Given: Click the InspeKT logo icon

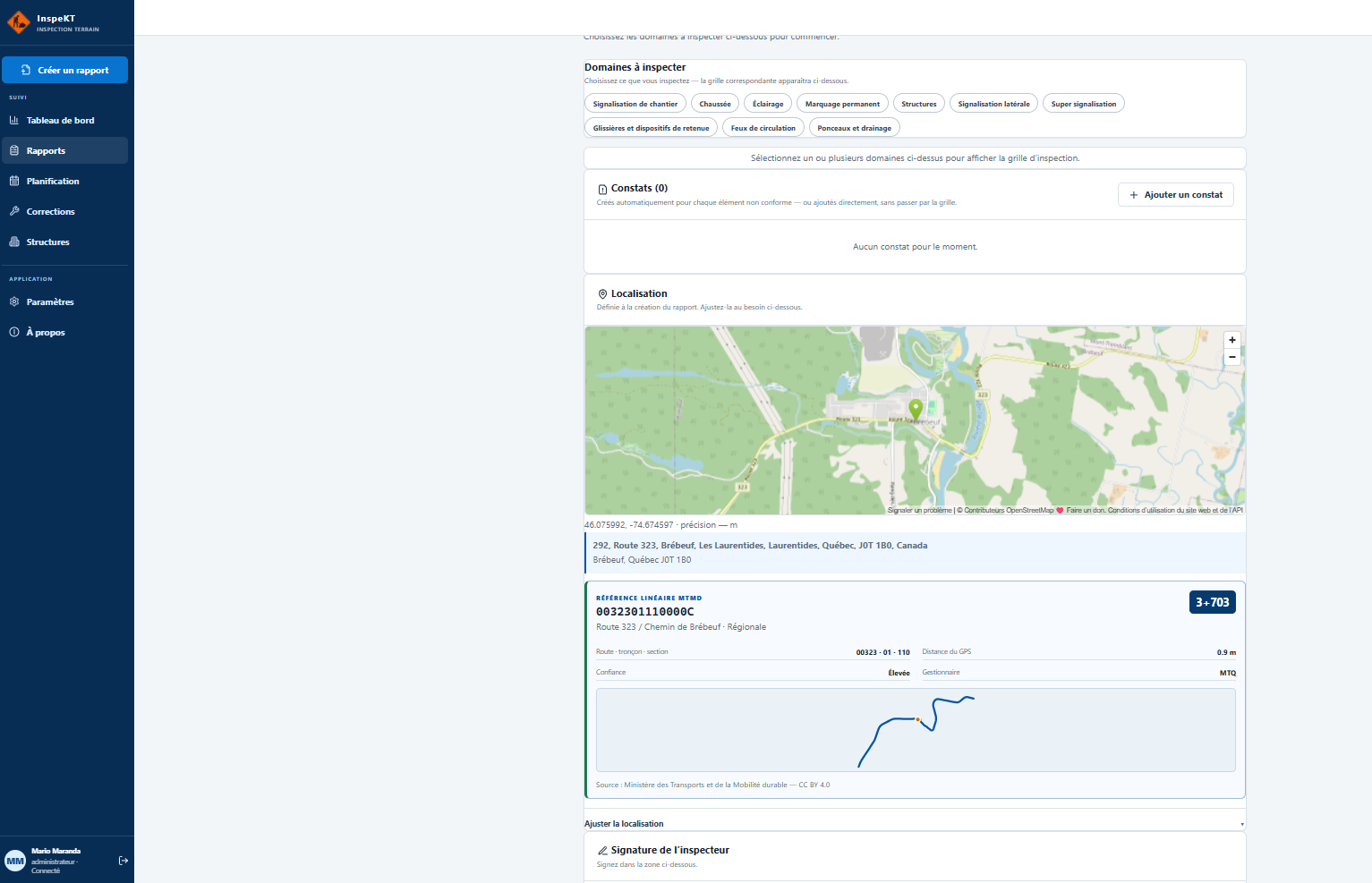Looking at the screenshot, I should point(18,22).
